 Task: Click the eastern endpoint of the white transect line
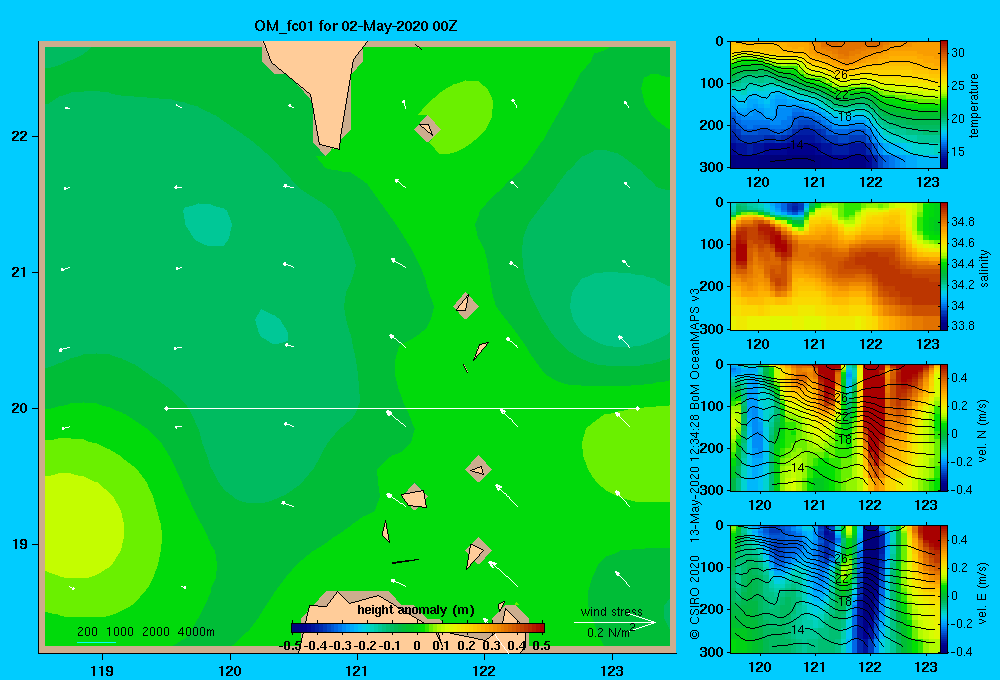point(637,408)
